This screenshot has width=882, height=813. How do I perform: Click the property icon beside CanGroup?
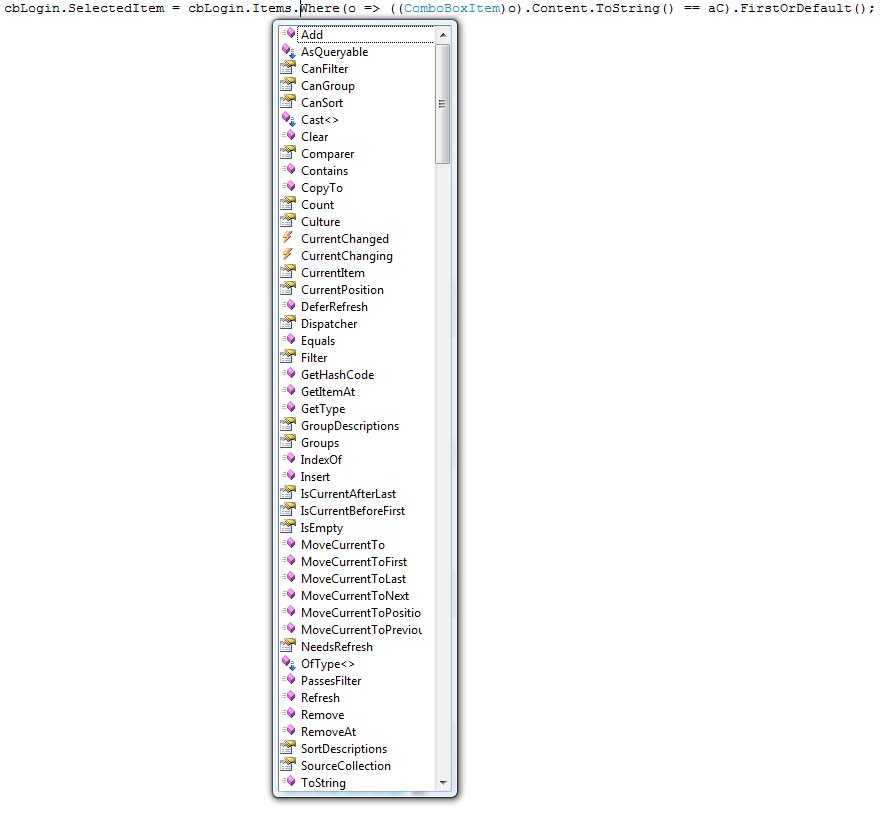click(x=289, y=85)
